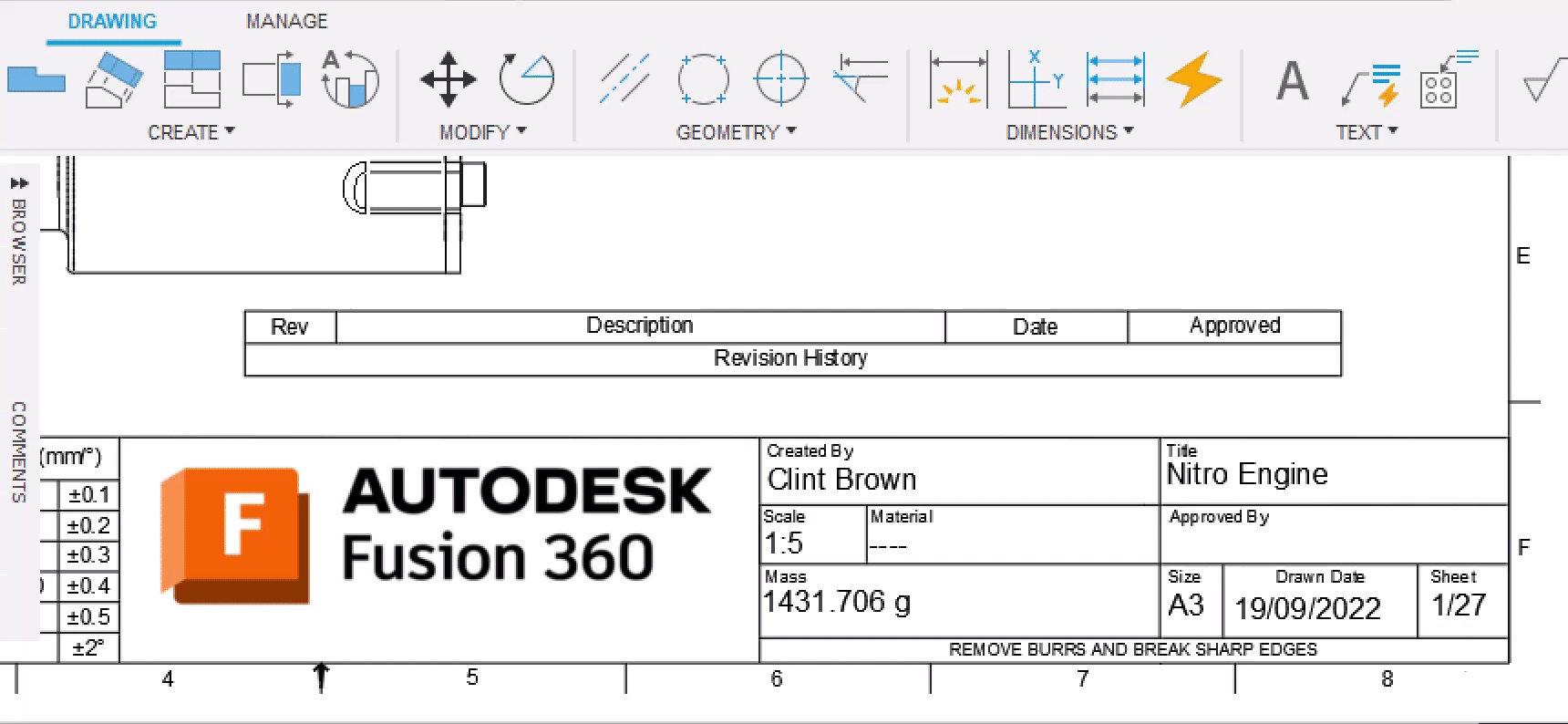The image size is (1568, 724).
Task: Click the sheet number 1/27
Action: (x=1459, y=605)
